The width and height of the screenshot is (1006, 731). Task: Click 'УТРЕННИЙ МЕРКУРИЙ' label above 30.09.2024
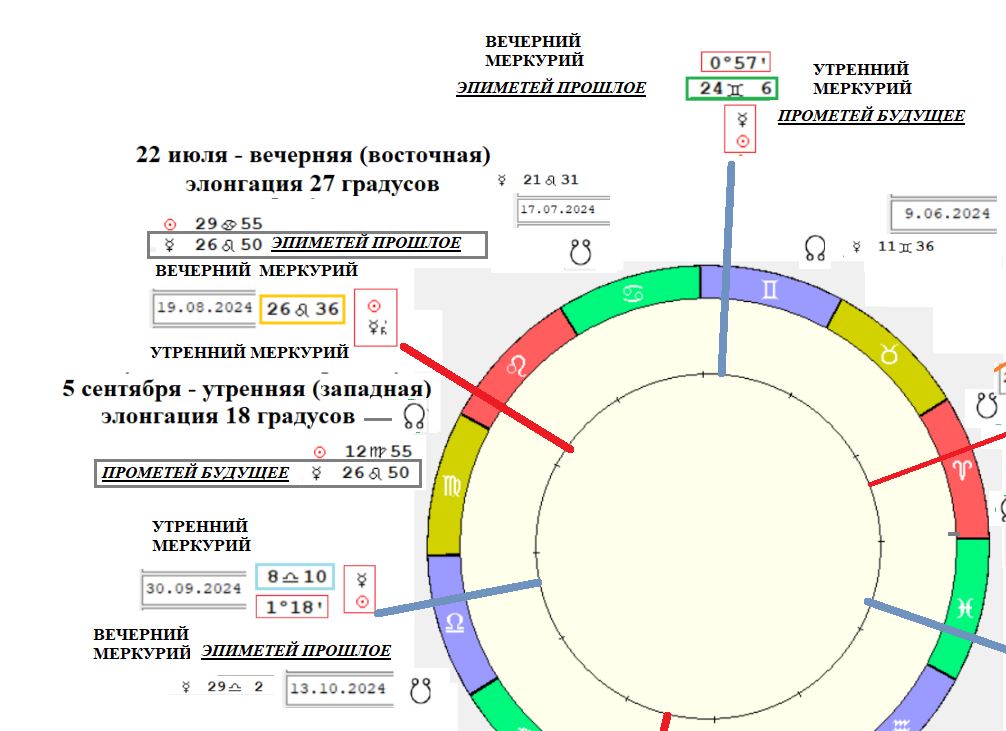(x=201, y=536)
